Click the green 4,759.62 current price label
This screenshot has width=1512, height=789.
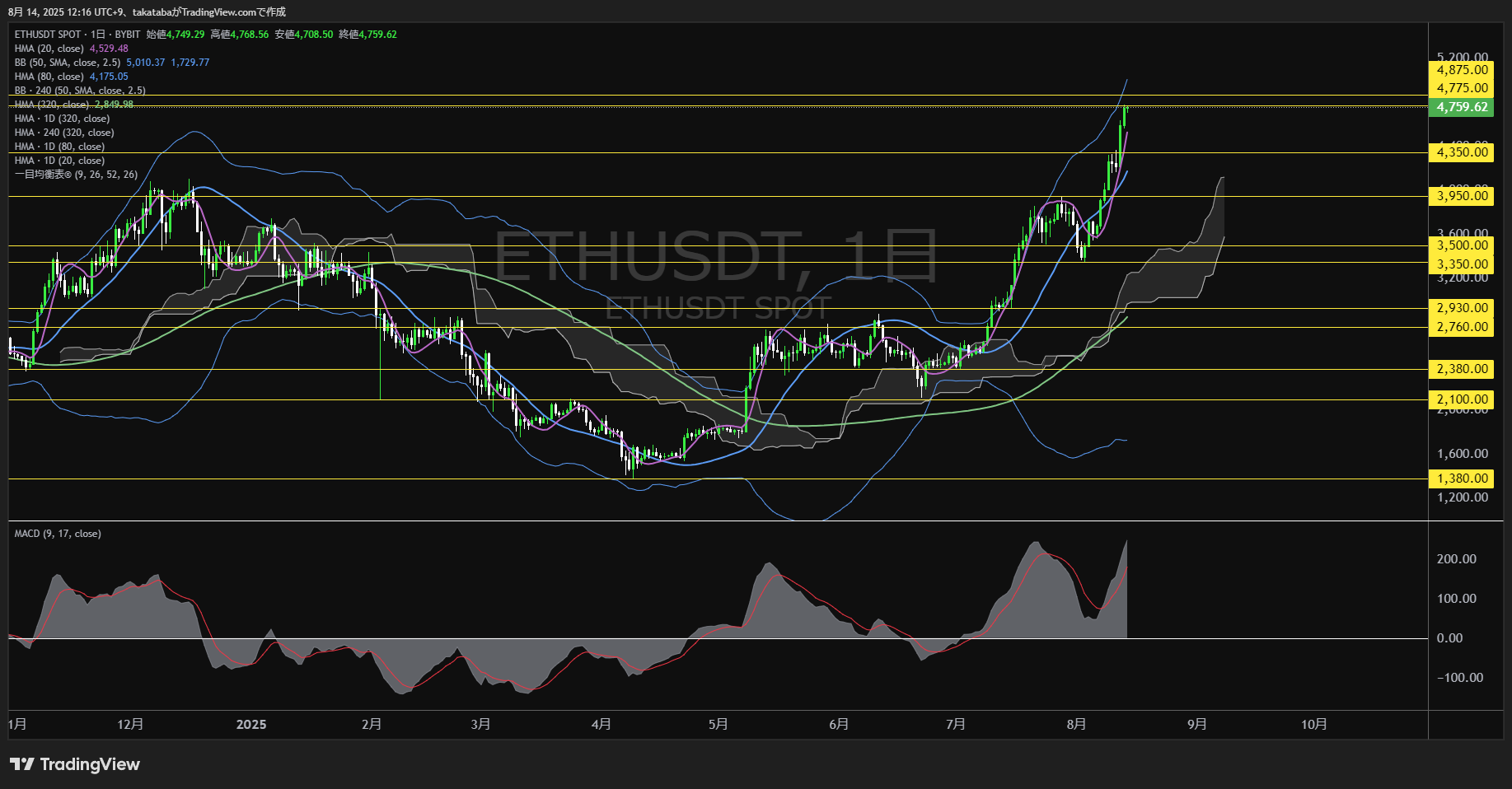[1463, 107]
